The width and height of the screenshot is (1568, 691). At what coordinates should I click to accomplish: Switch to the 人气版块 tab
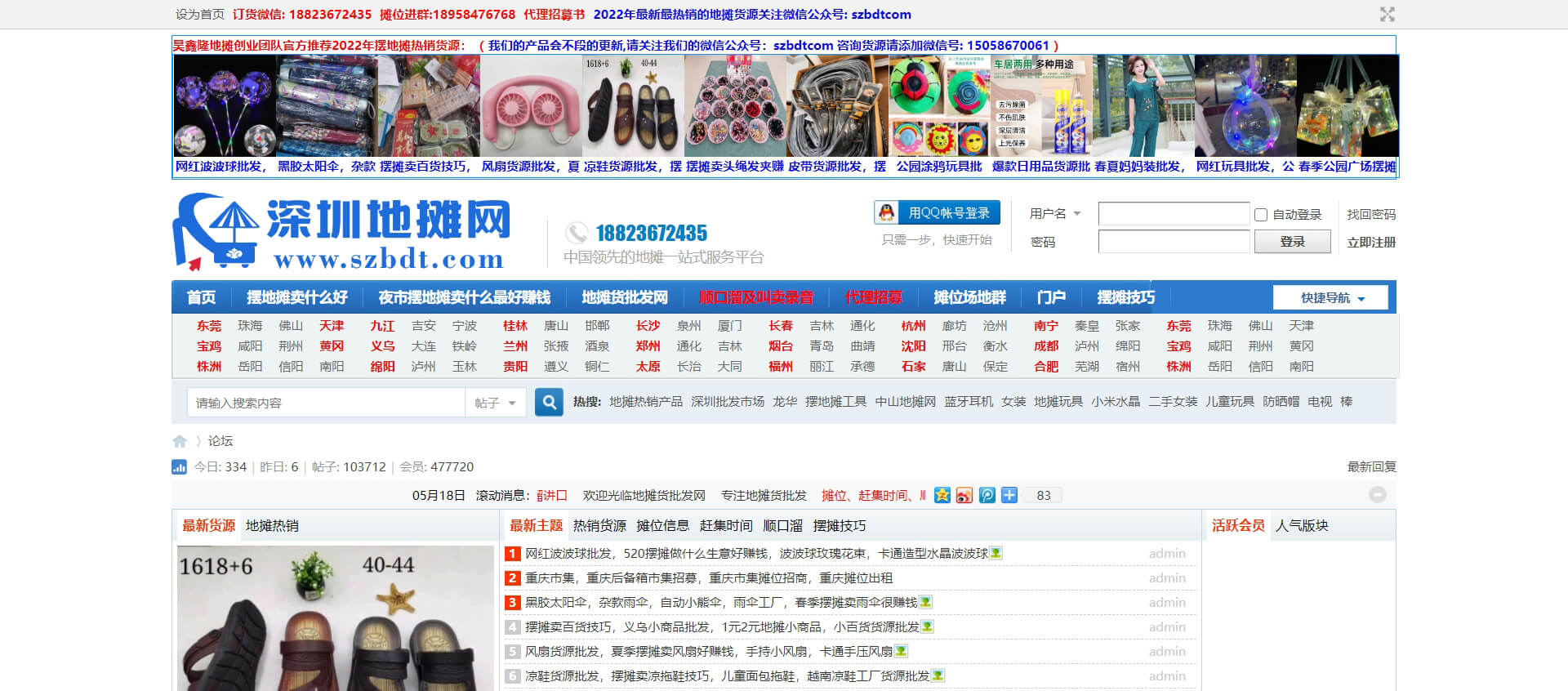coord(1302,526)
